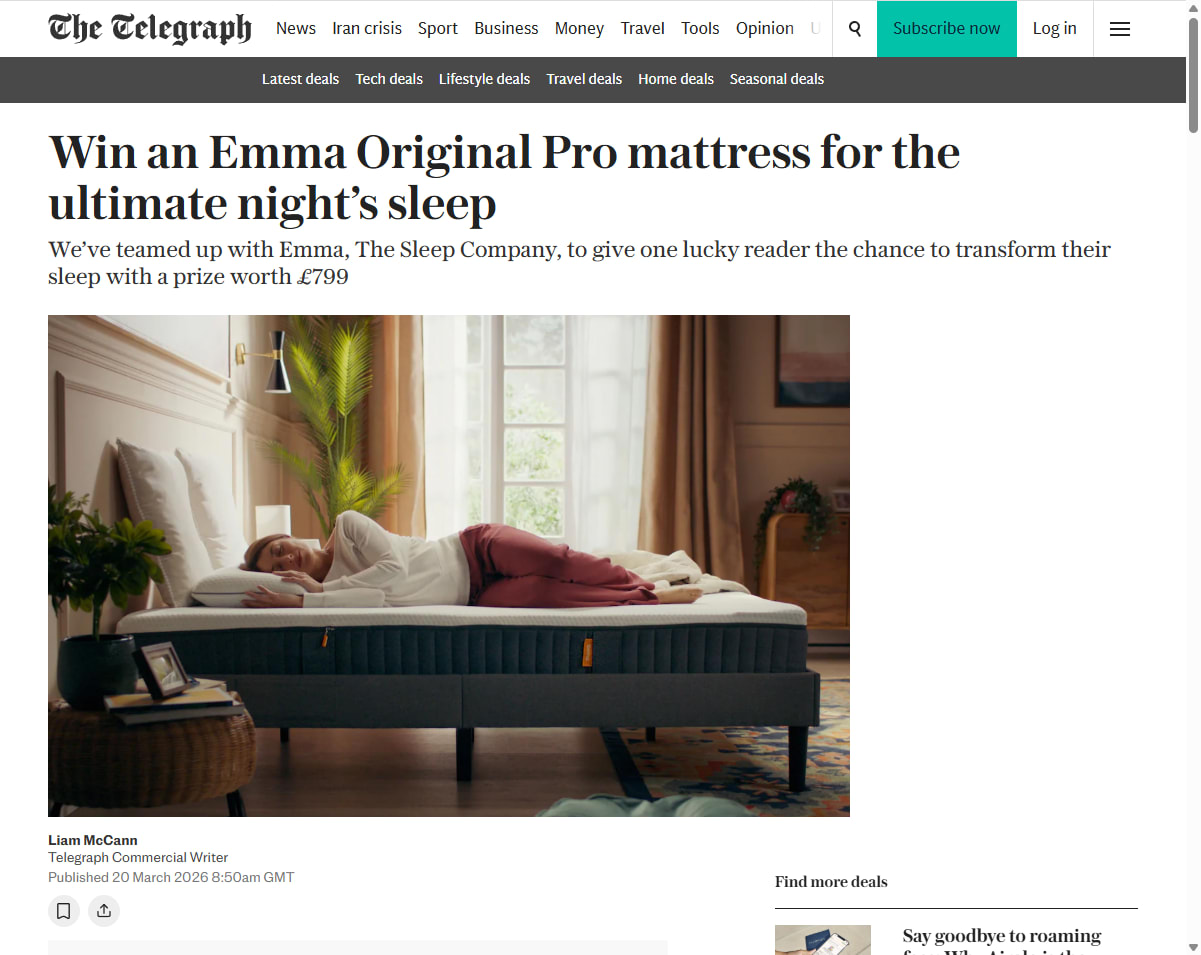Select Sport in navigation
This screenshot has width=1201, height=955.
tap(438, 28)
